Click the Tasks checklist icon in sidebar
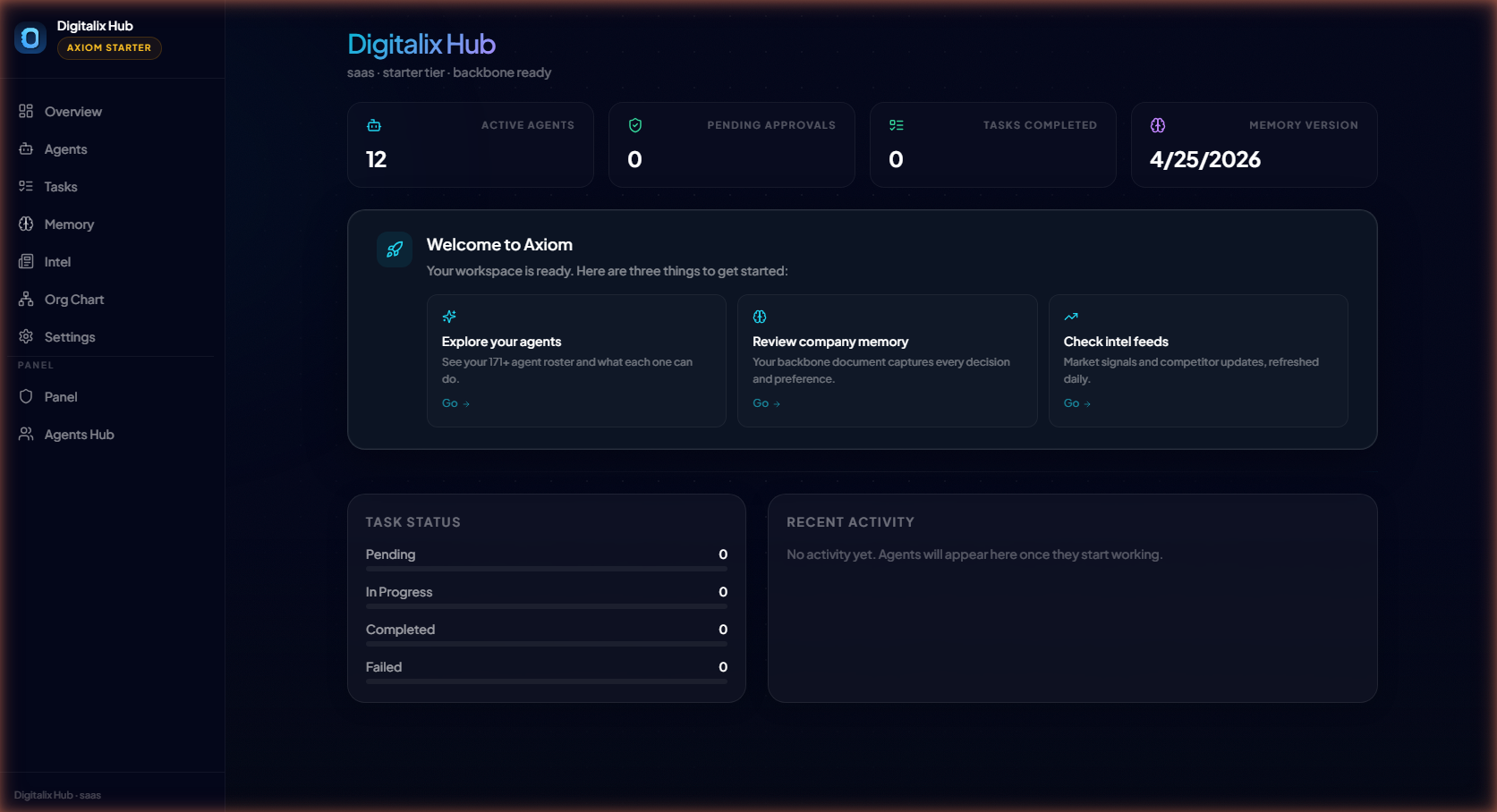 pyautogui.click(x=26, y=186)
